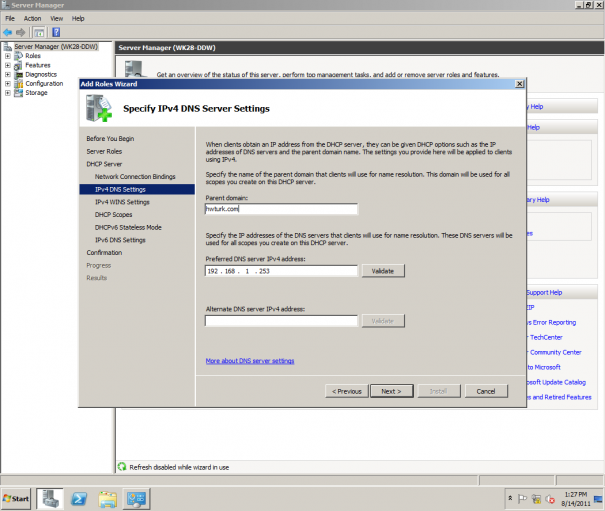Expand the Diagnostics tree node
This screenshot has height=511, width=605.
[x=7, y=74]
